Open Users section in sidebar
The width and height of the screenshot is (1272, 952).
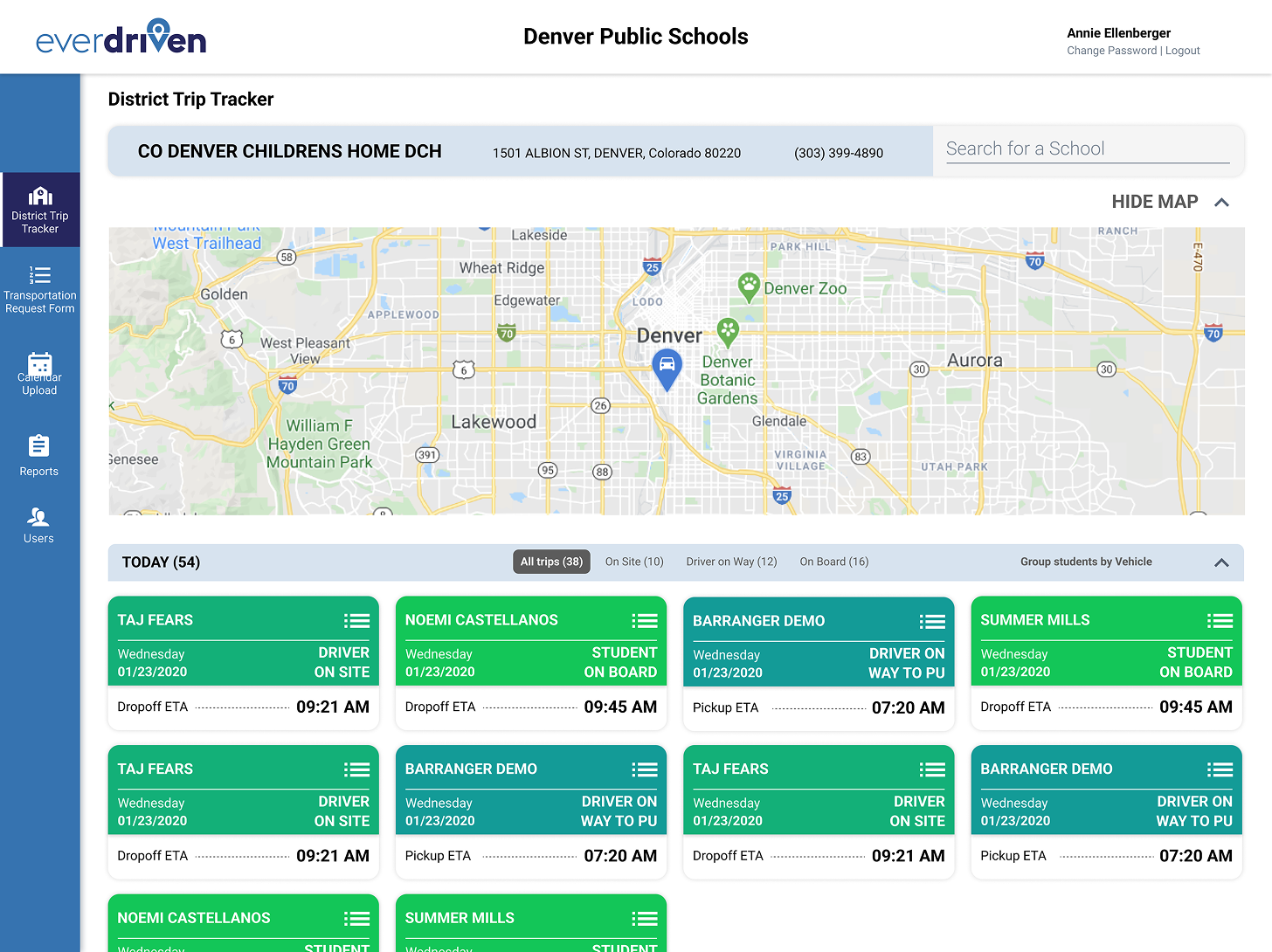point(39,526)
